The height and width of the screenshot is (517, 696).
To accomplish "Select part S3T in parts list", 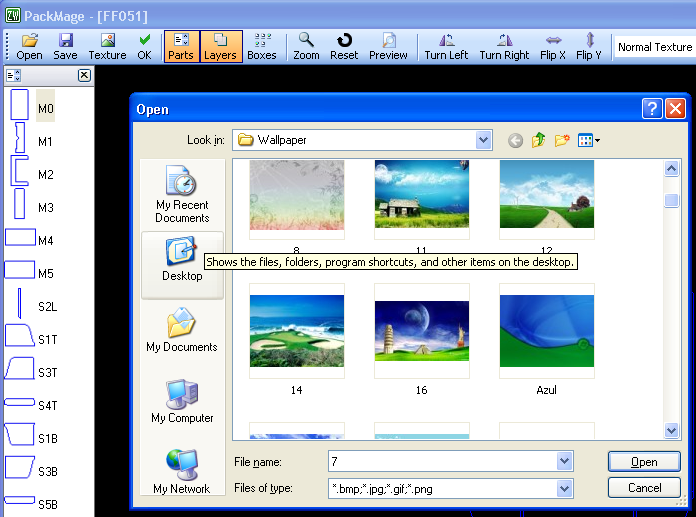I will (31, 370).
